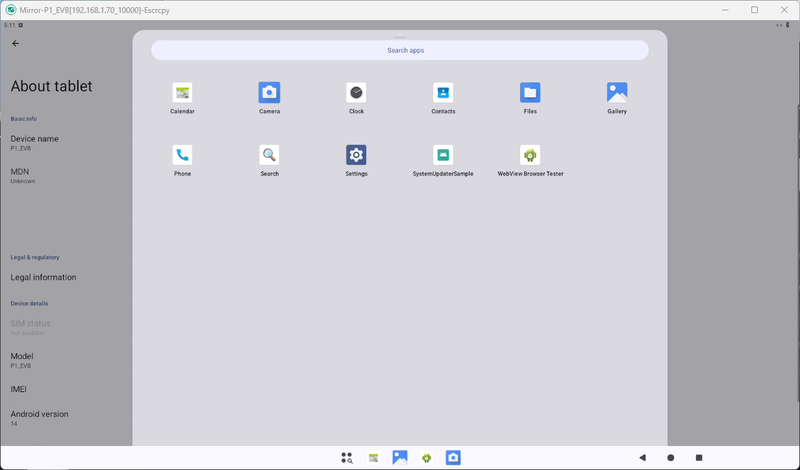Screen dimensions: 800x470
Task: Tap the Android back navigation button
Action: pos(642,458)
